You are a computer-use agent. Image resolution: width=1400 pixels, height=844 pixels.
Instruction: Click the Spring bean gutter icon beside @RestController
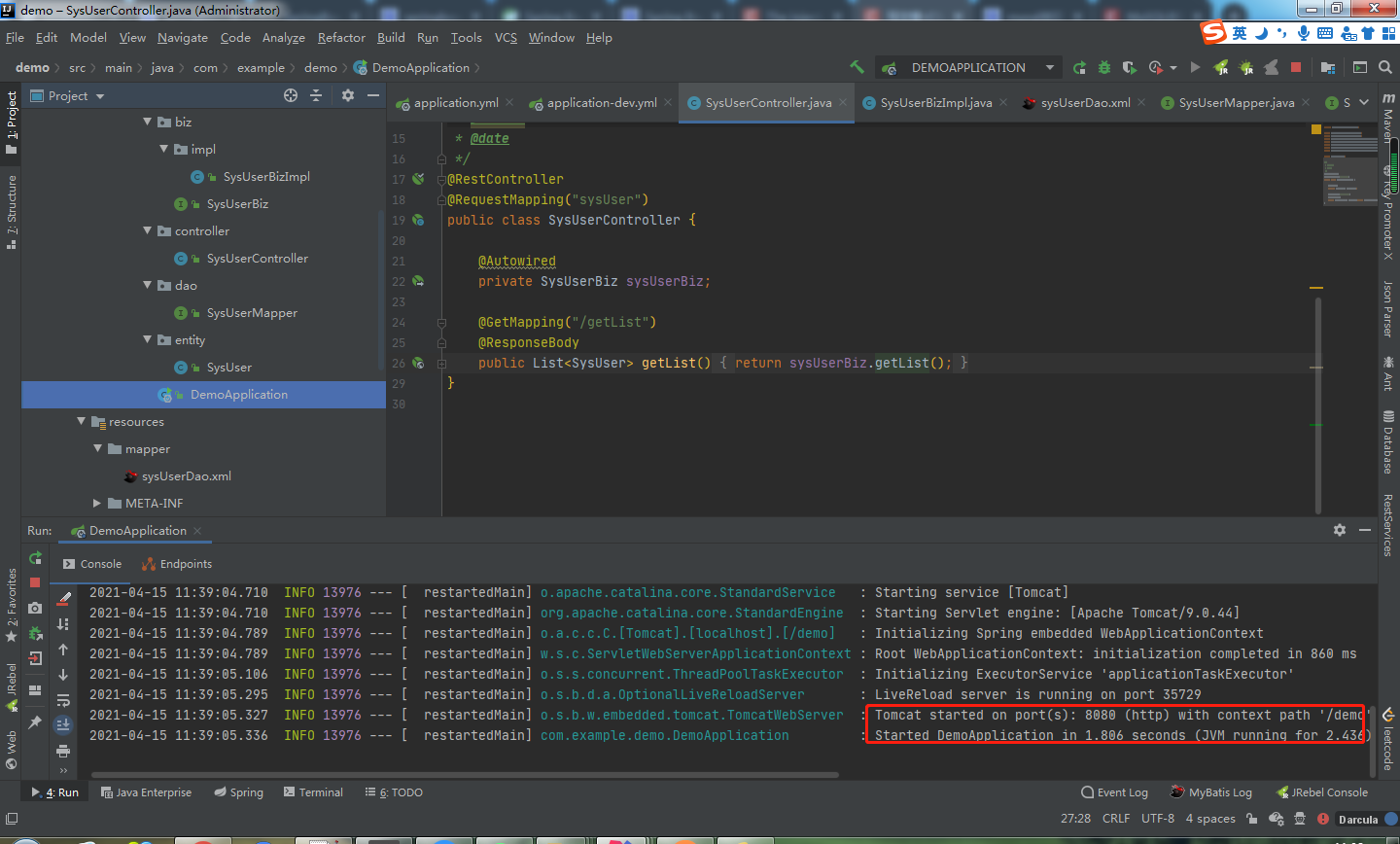(418, 179)
